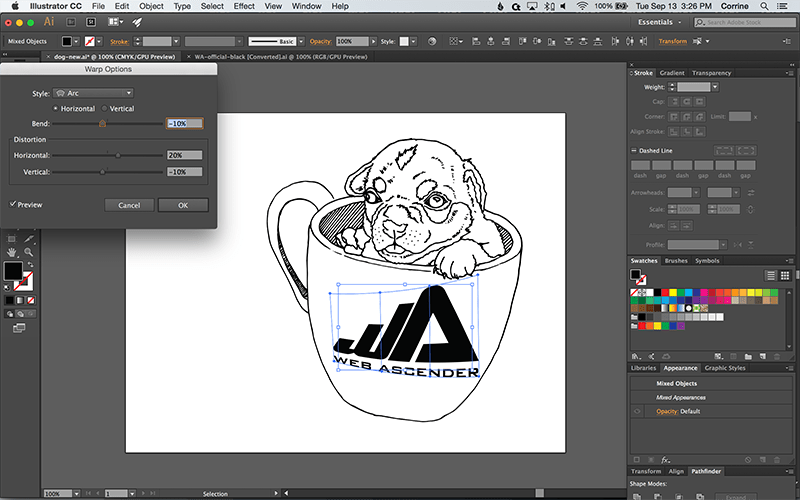This screenshot has width=800, height=500.
Task: Open the stroke Weight dropdown in Stroke panel
Action: pos(715,87)
